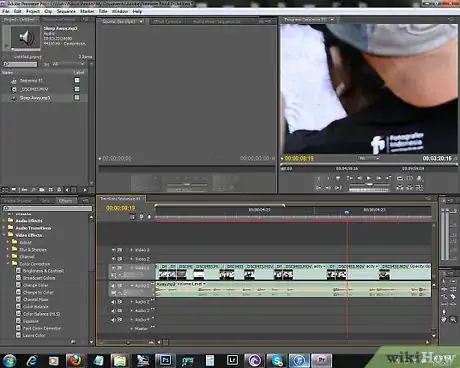The image size is (460, 368).
Task: Play the sequence in Program monitor
Action: (369, 178)
